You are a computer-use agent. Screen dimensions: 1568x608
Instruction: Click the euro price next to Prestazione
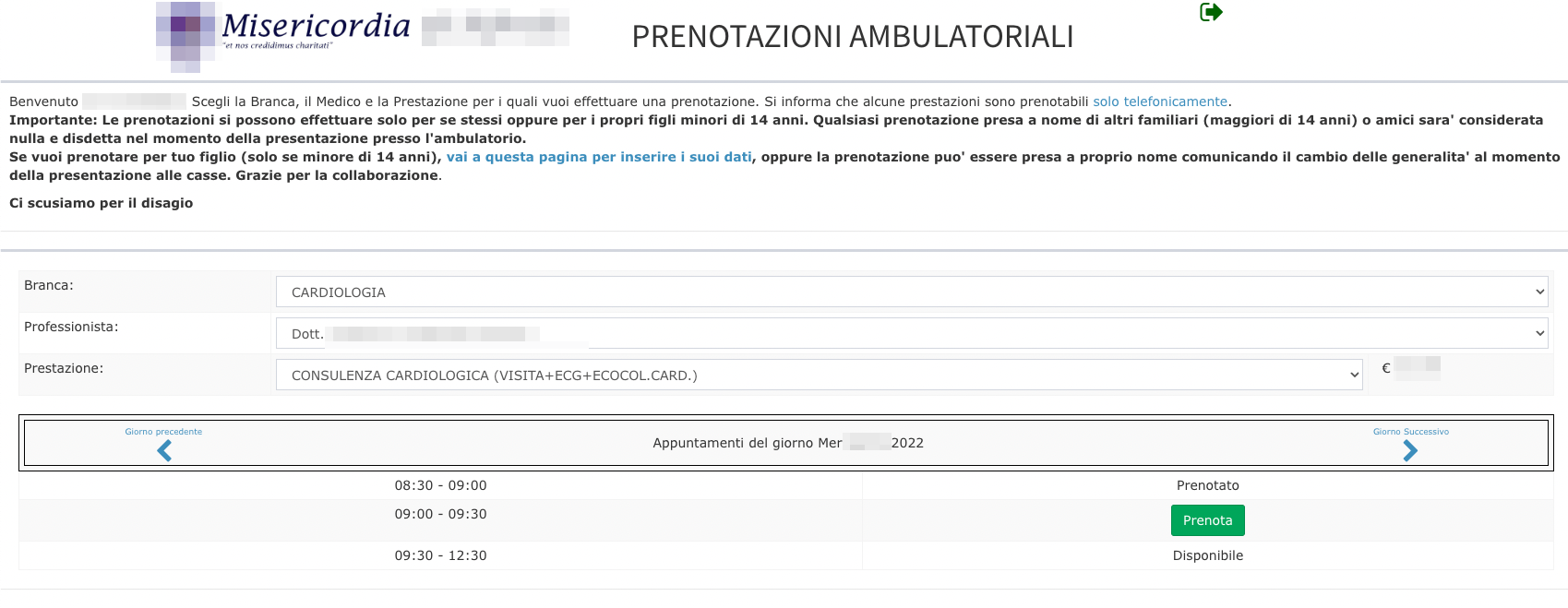pyautogui.click(x=1410, y=368)
